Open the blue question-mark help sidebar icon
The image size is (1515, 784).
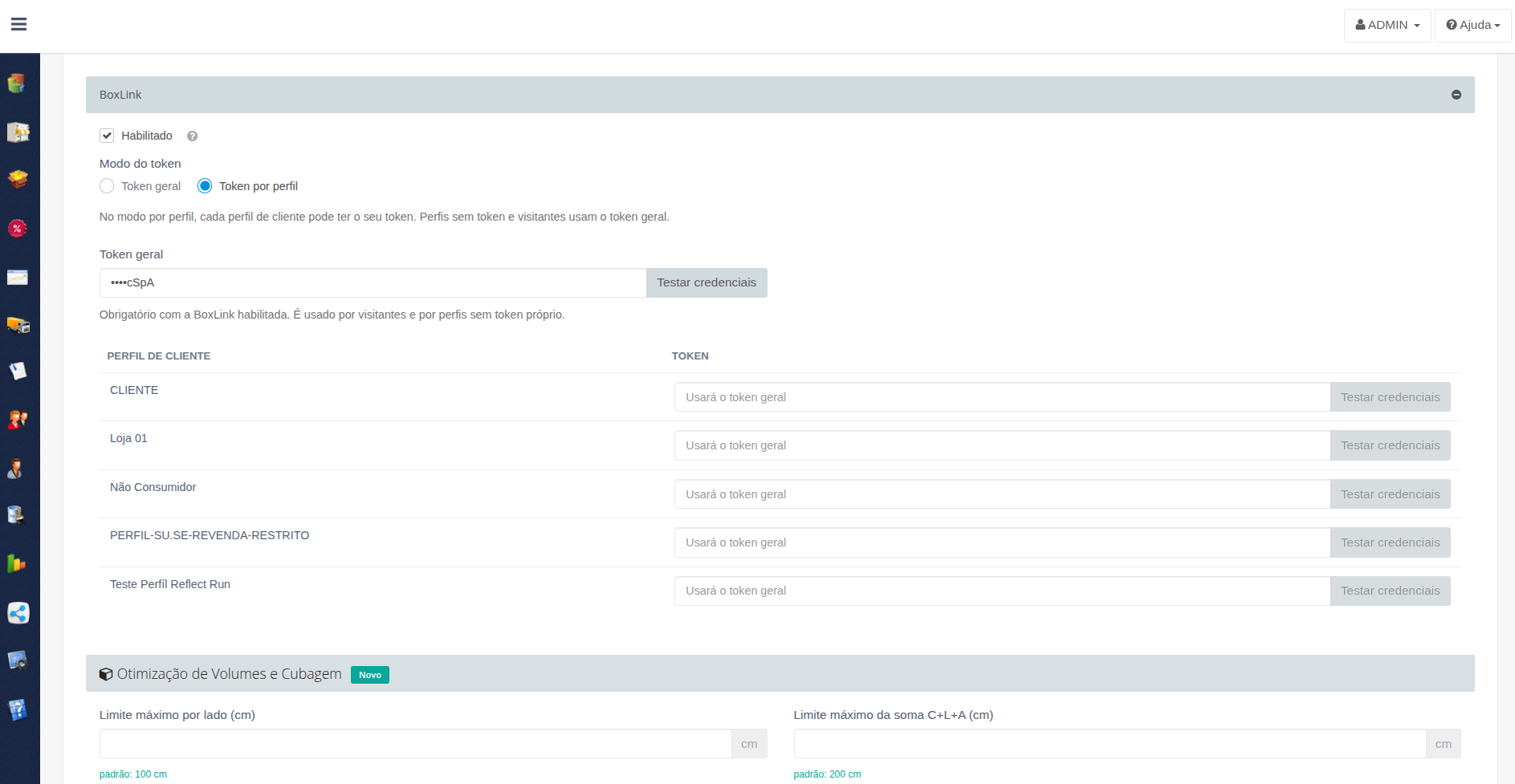[x=18, y=709]
